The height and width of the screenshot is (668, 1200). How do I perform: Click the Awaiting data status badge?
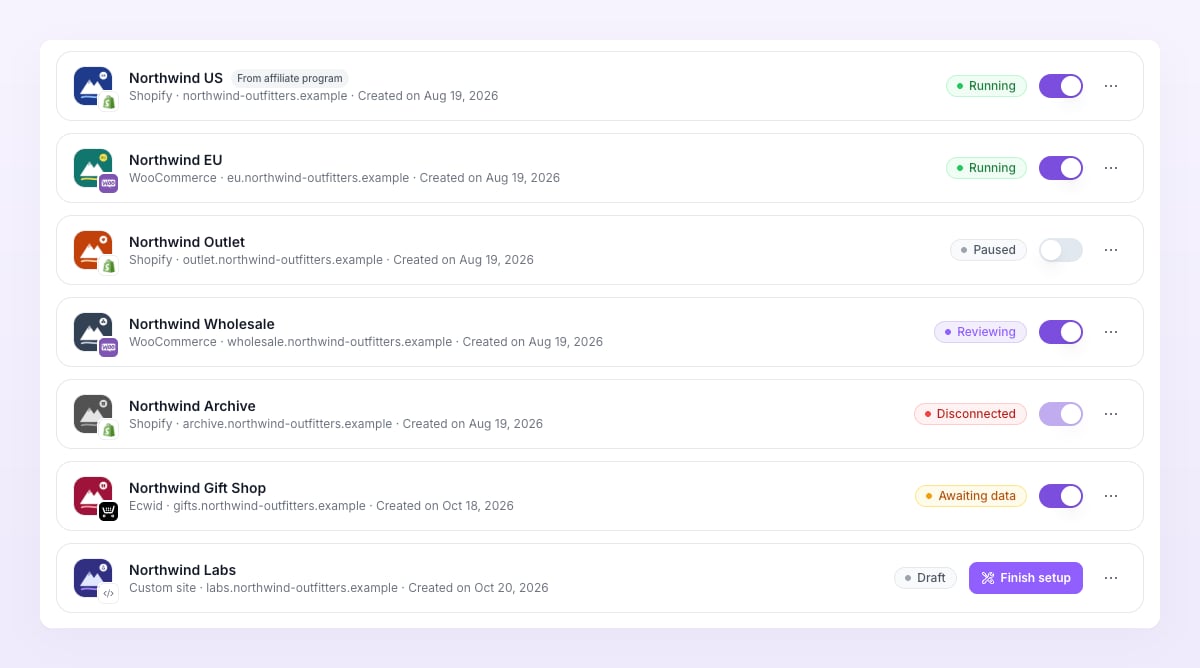click(x=971, y=496)
